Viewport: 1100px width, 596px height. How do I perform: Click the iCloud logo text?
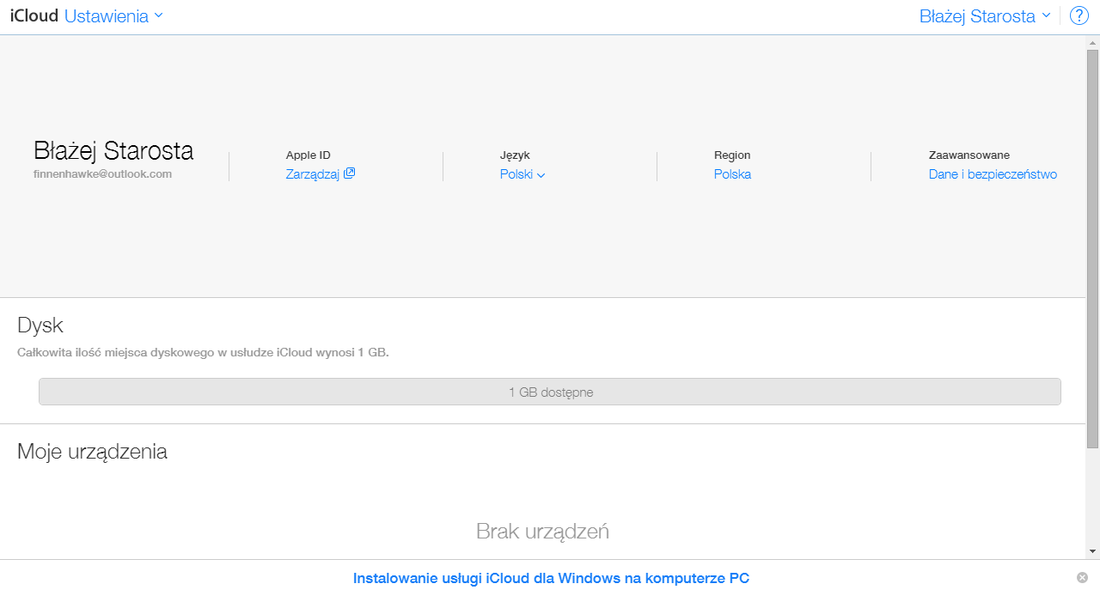click(34, 16)
